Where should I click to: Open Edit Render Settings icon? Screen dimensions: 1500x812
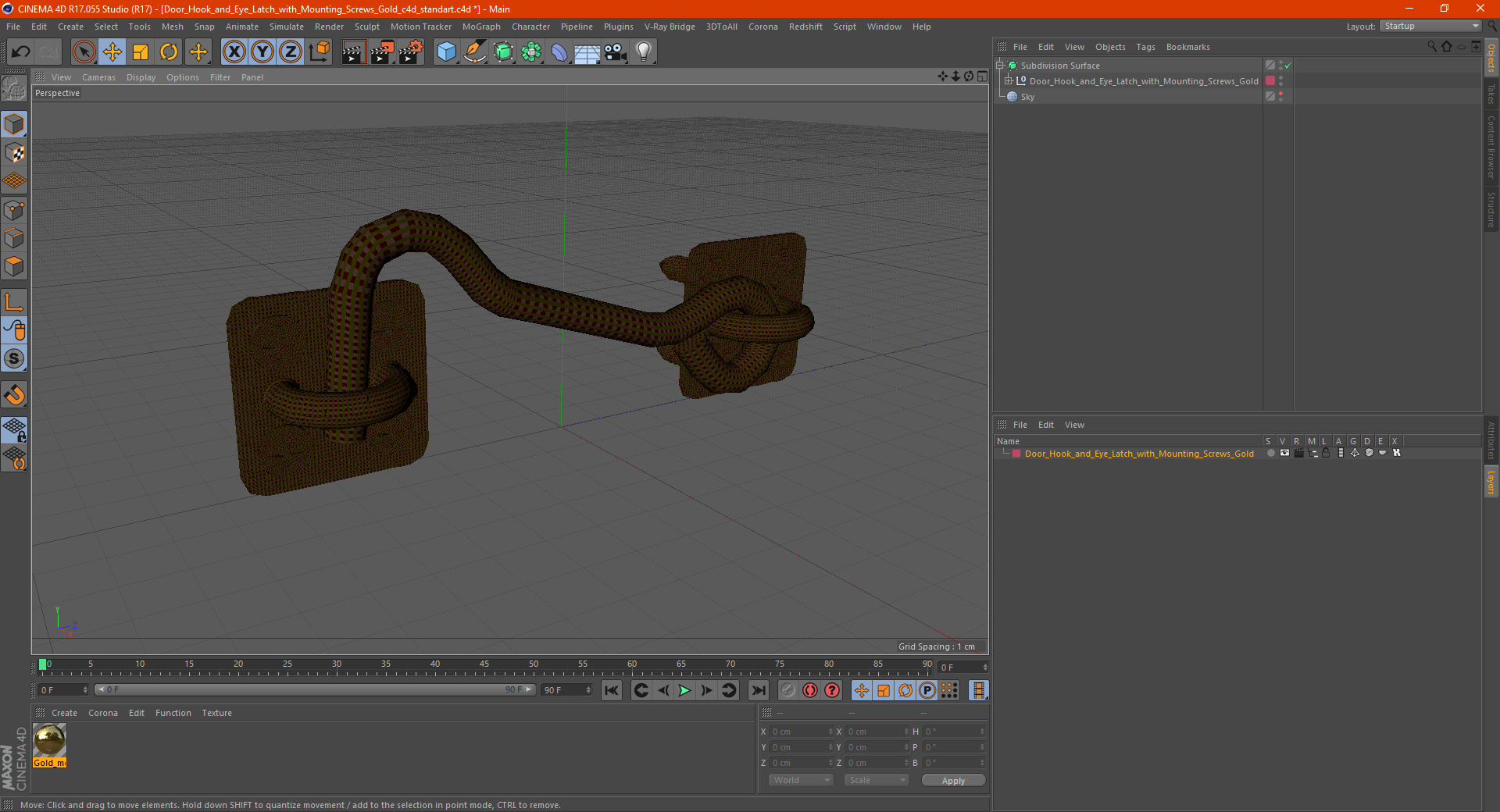pyautogui.click(x=411, y=52)
